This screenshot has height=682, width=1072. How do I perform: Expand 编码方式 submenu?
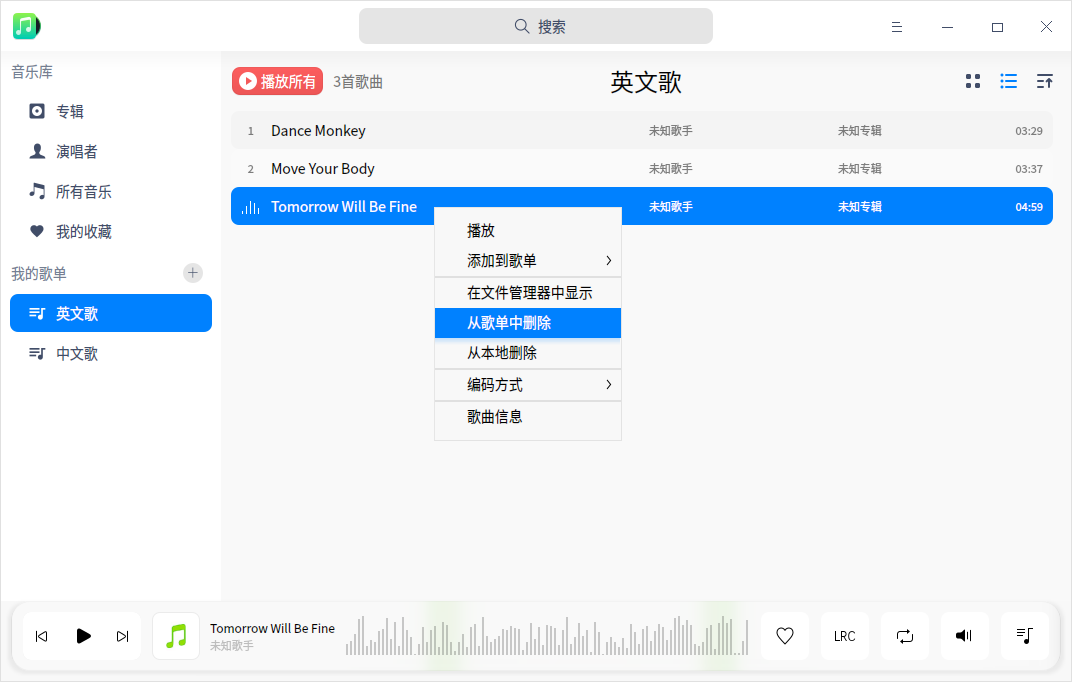tap(528, 385)
